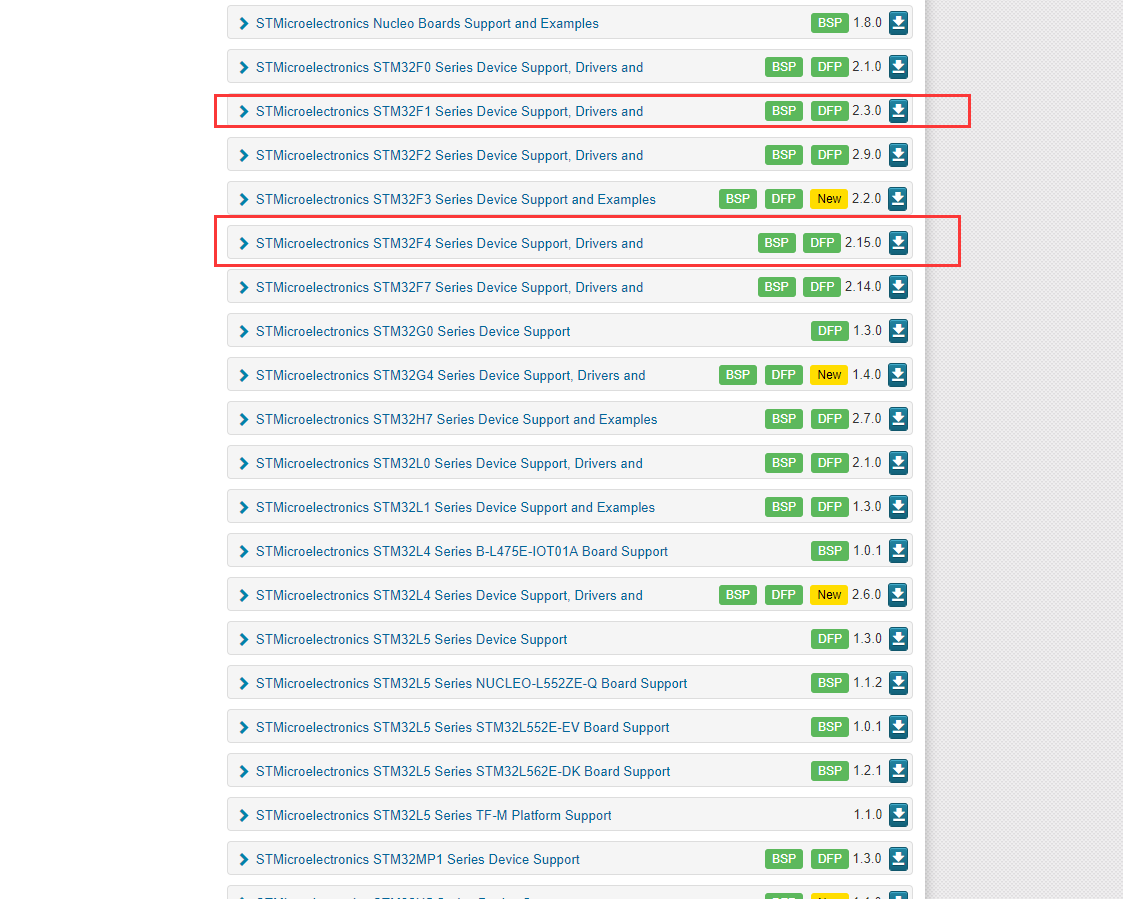Screen dimensions: 1123x899
Task: Click DFP badge on STM32L5 Device Support row
Action: pos(829,639)
